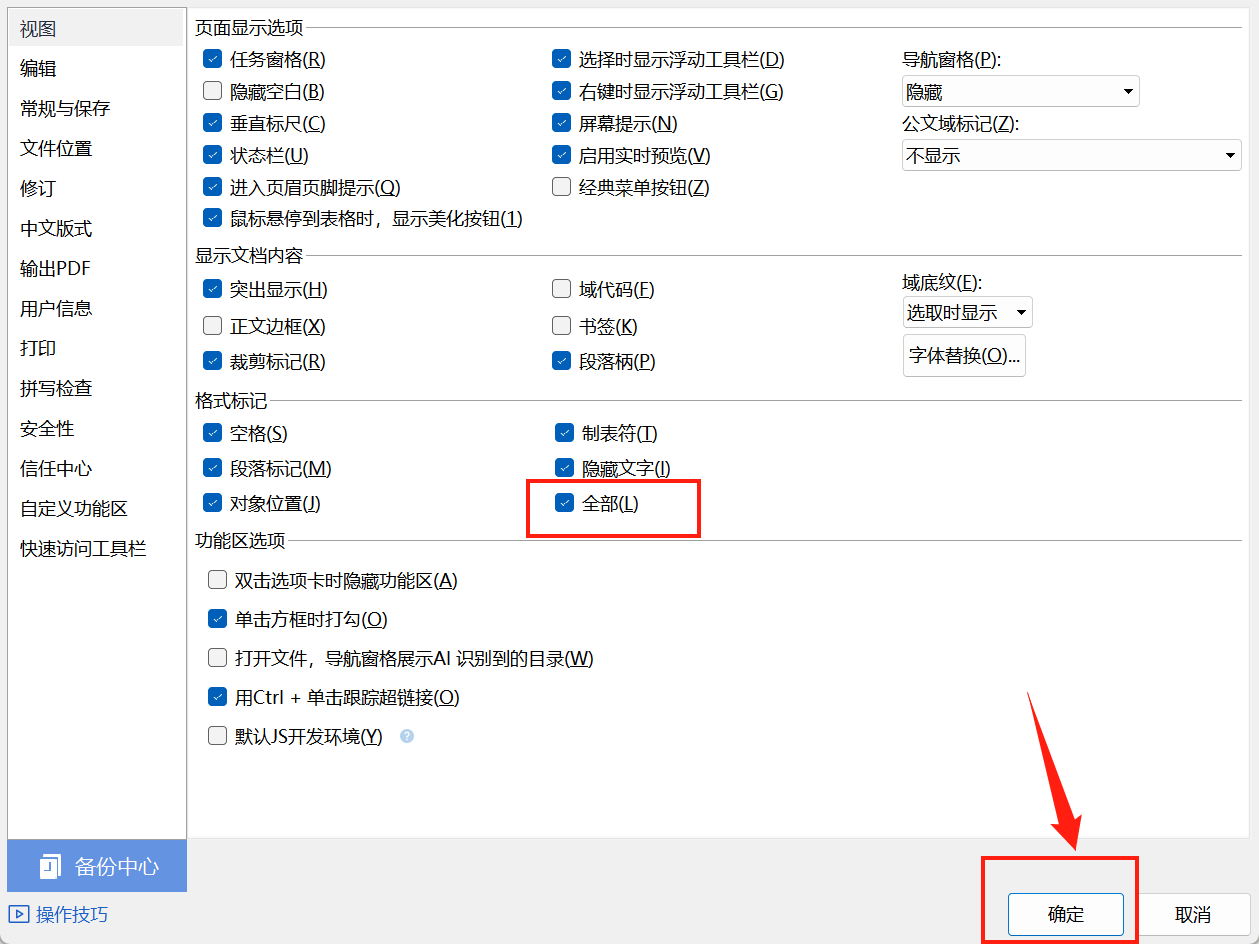Confirm settings with the 确定 button

pyautogui.click(x=1065, y=914)
